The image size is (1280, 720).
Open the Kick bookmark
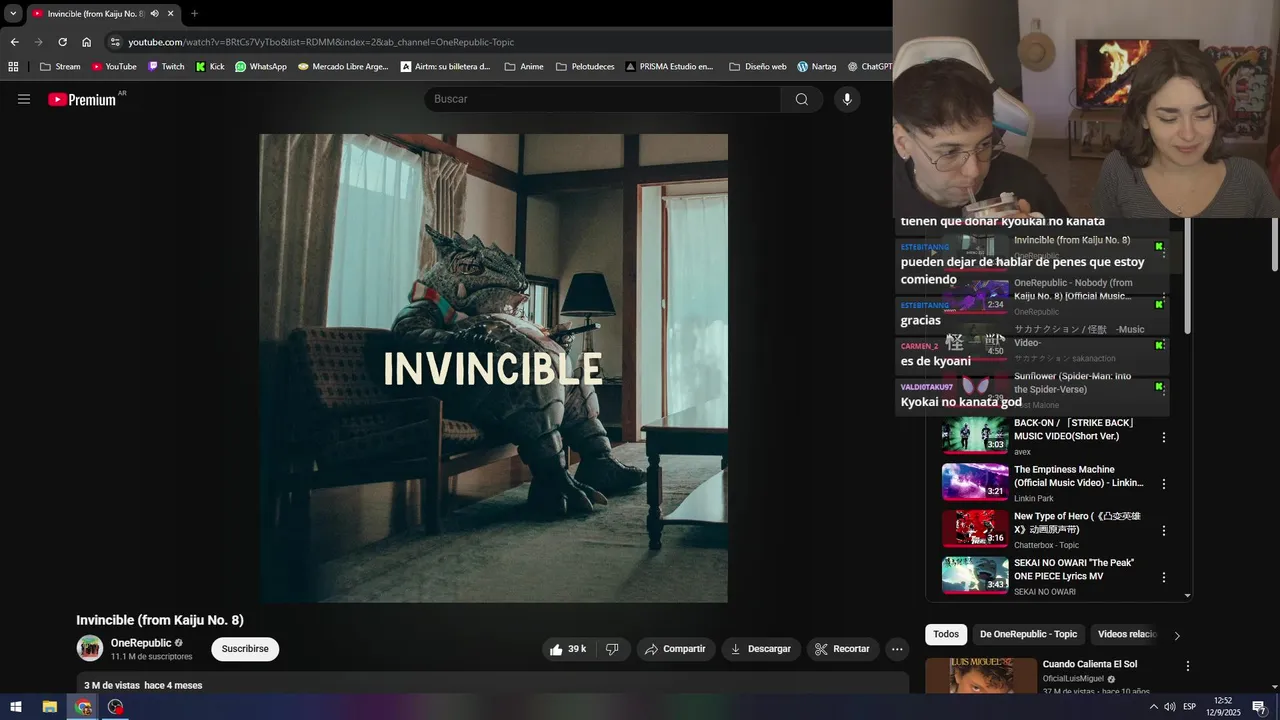(x=210, y=67)
